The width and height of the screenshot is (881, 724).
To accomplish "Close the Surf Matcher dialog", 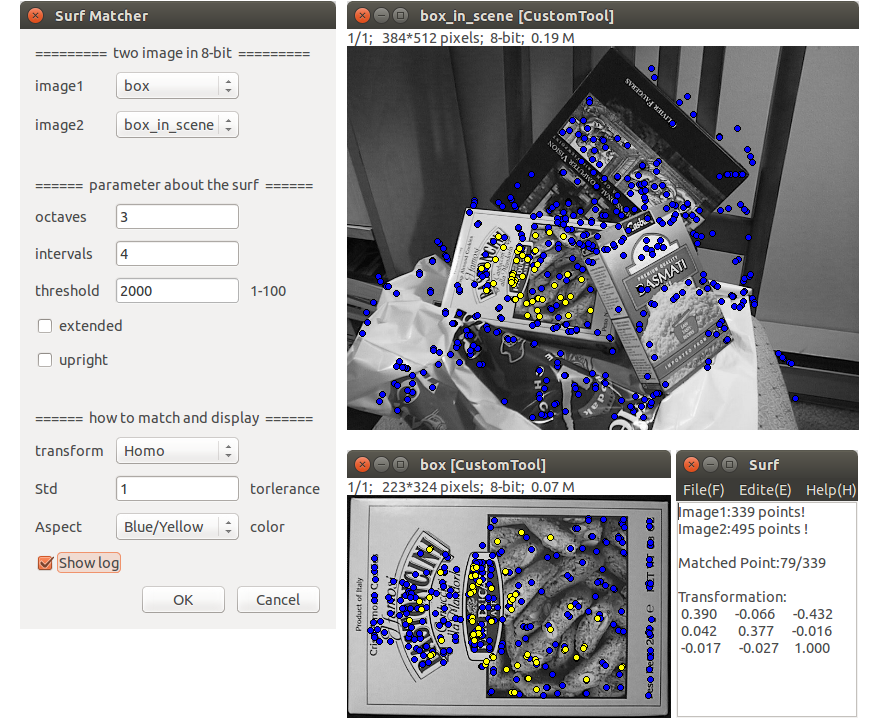I will tap(35, 16).
